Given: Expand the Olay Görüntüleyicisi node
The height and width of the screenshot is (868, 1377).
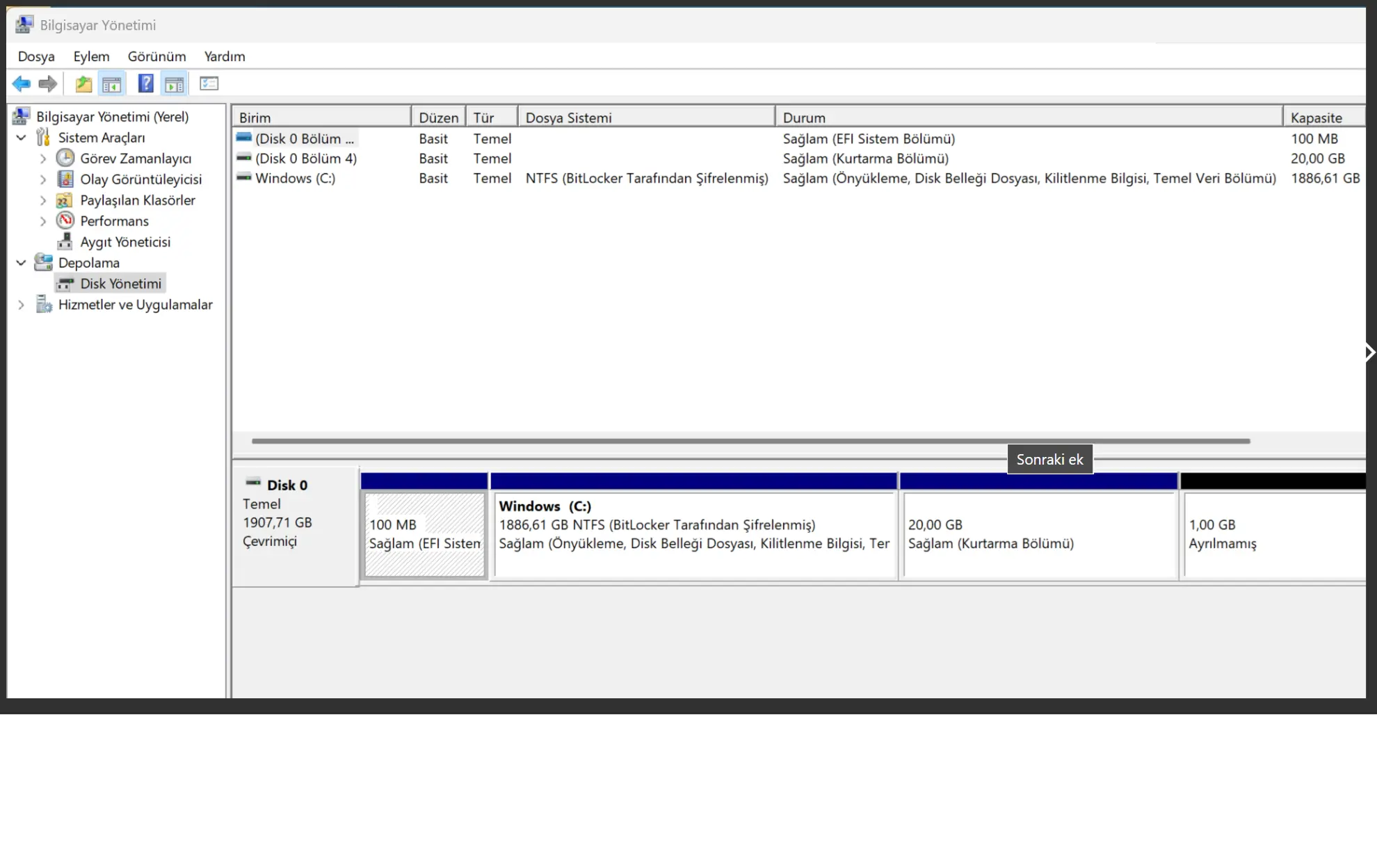Looking at the screenshot, I should (x=43, y=179).
